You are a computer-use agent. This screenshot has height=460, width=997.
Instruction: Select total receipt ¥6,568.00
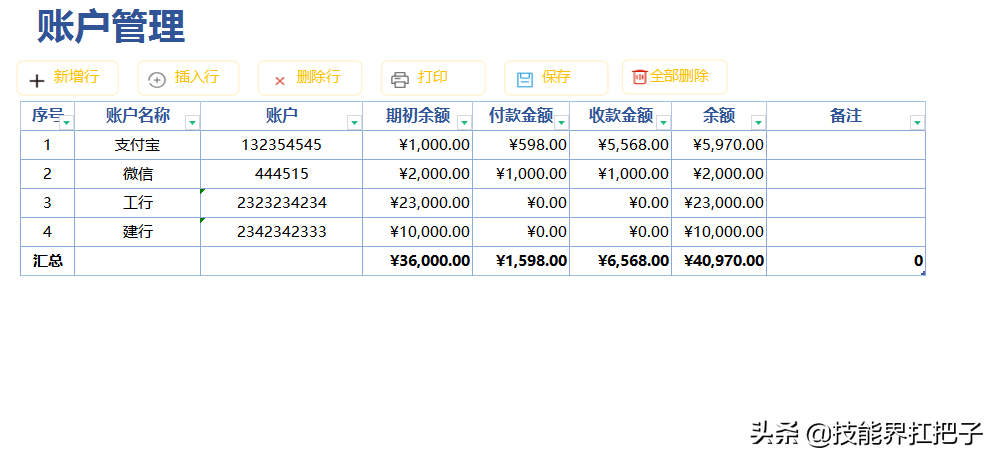click(x=621, y=261)
